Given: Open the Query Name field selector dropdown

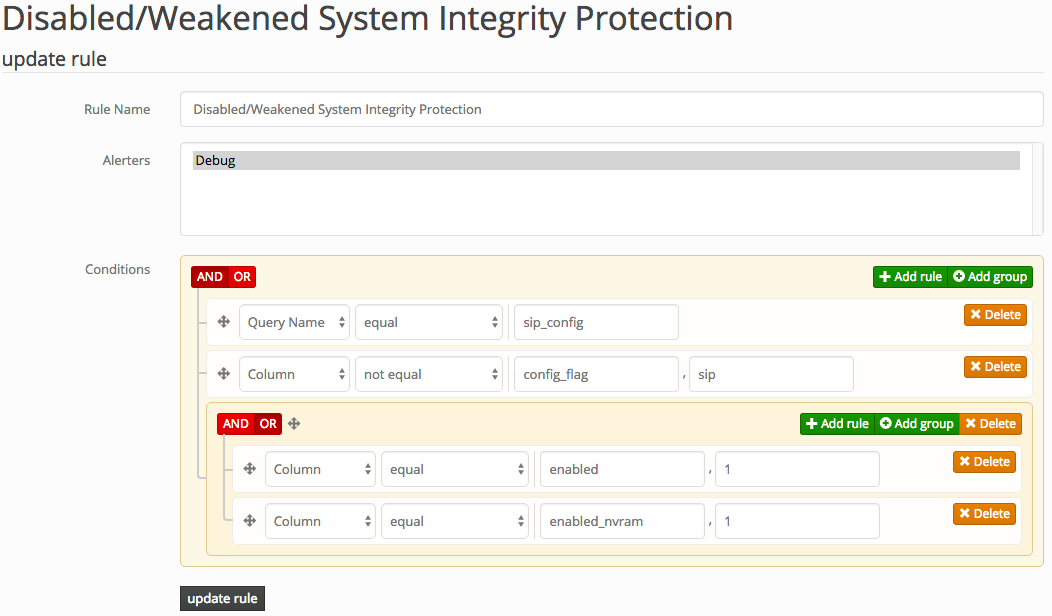Looking at the screenshot, I should point(294,321).
